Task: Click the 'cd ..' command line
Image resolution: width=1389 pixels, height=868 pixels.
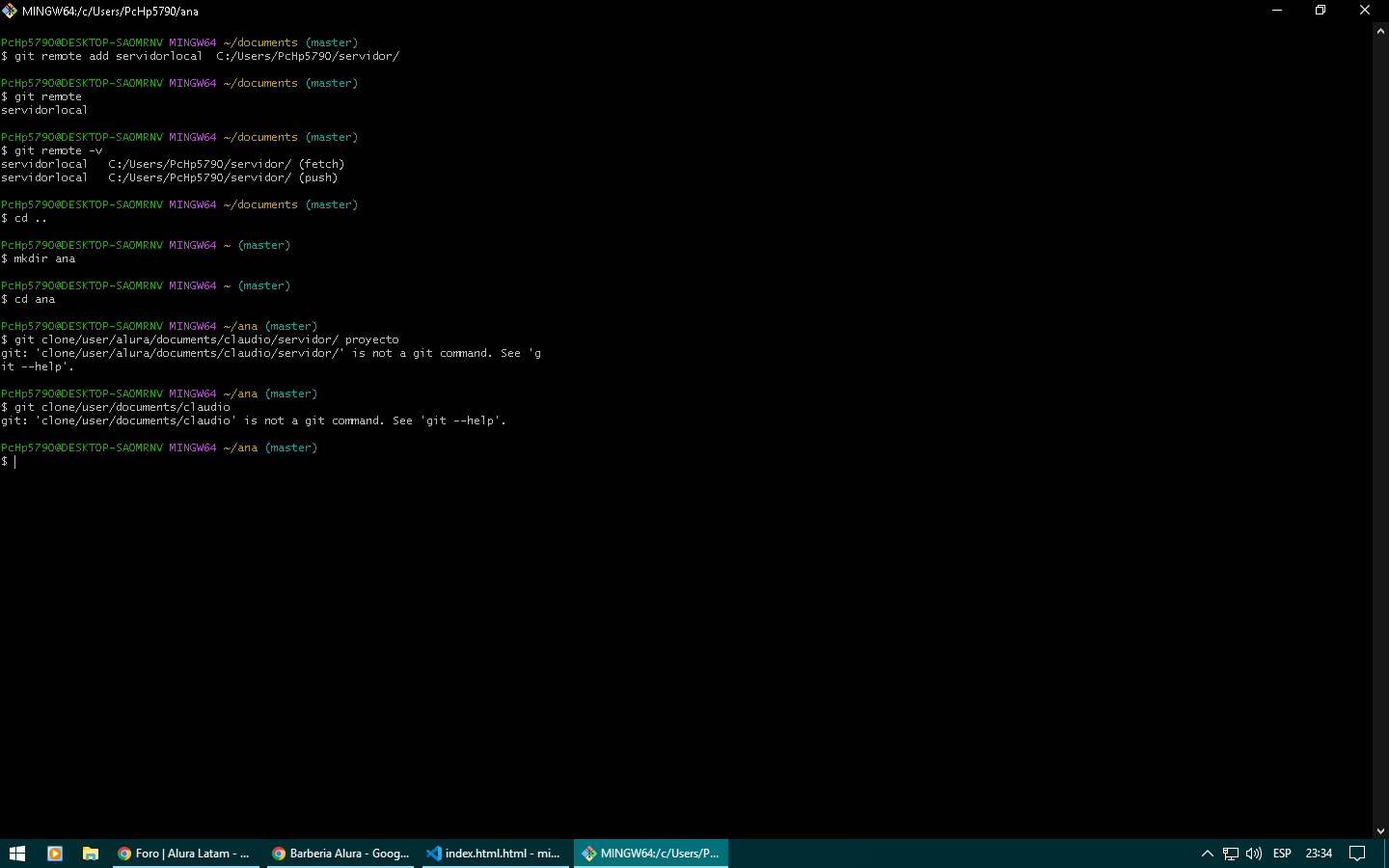Action: (24, 218)
